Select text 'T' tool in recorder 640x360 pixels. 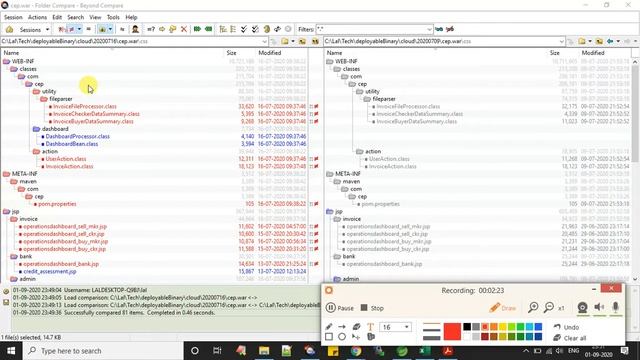[370, 327]
